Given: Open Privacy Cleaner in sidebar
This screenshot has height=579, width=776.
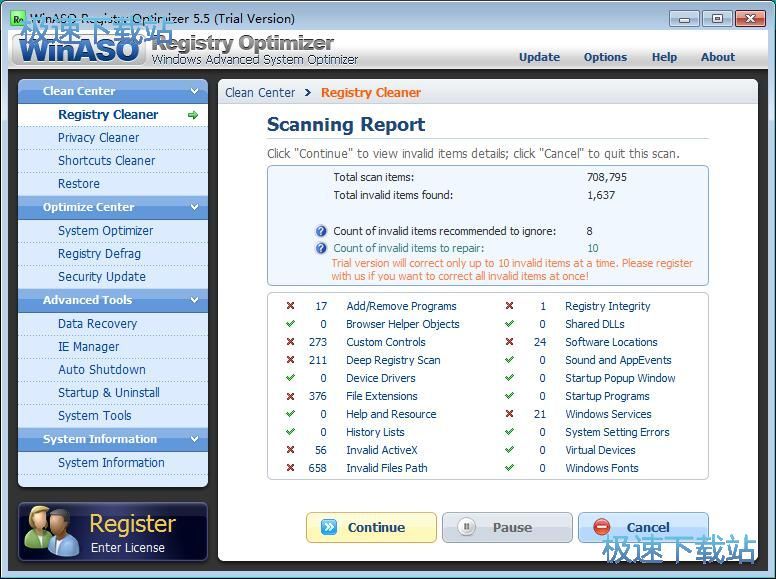Looking at the screenshot, I should coord(98,138).
